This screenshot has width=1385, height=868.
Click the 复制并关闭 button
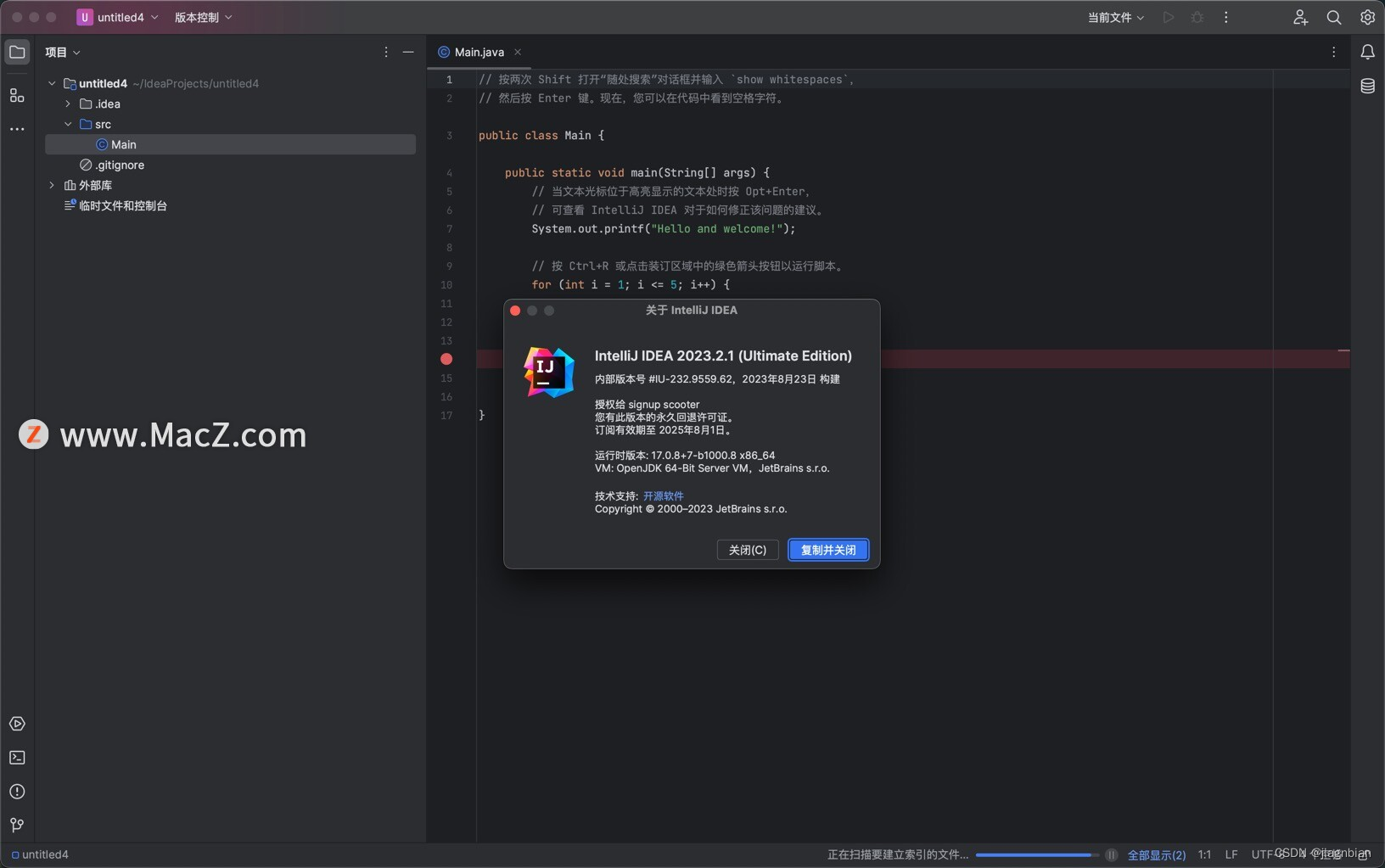pos(828,550)
